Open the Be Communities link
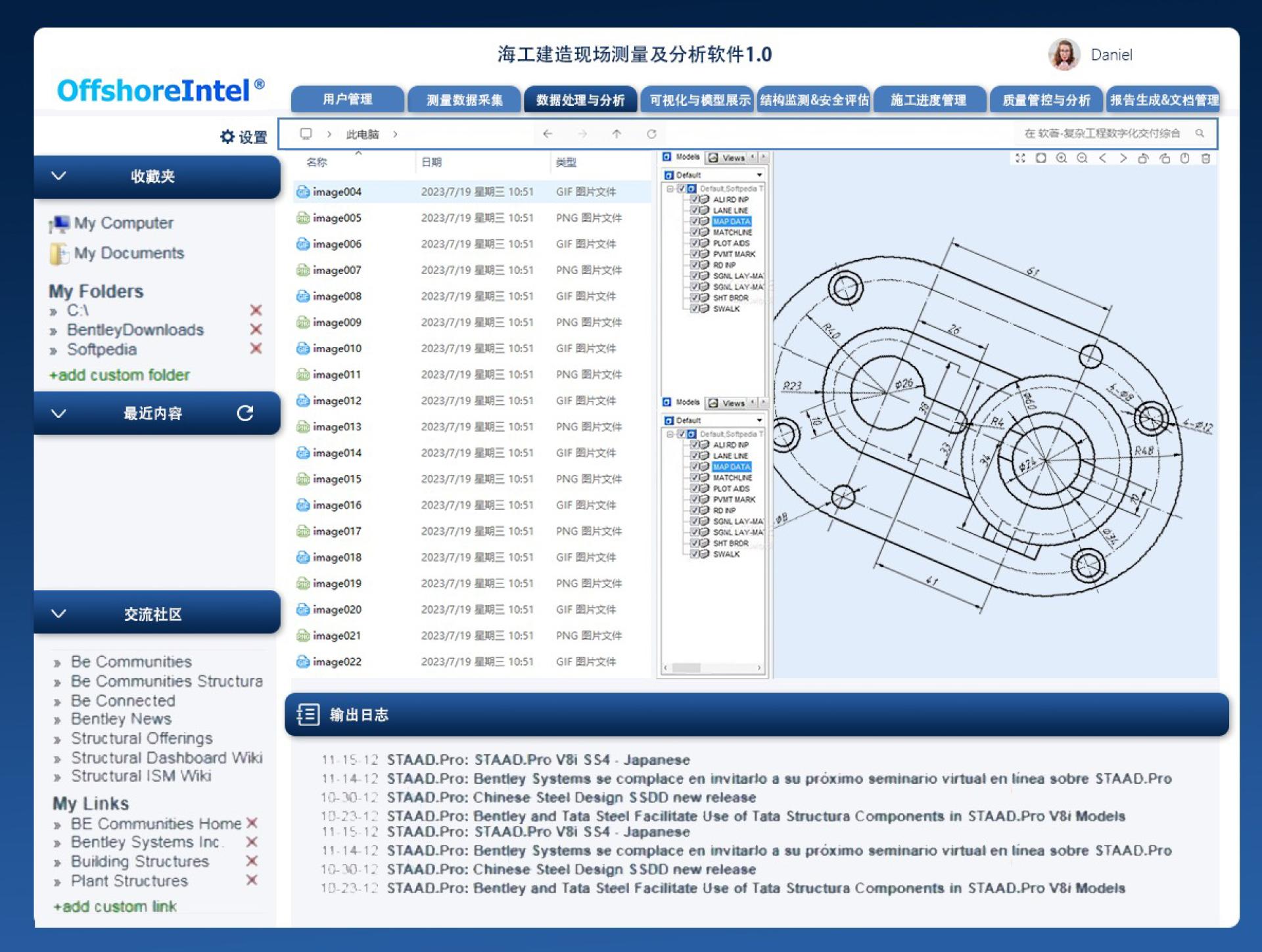Viewport: 1262px width, 952px height. point(131,662)
